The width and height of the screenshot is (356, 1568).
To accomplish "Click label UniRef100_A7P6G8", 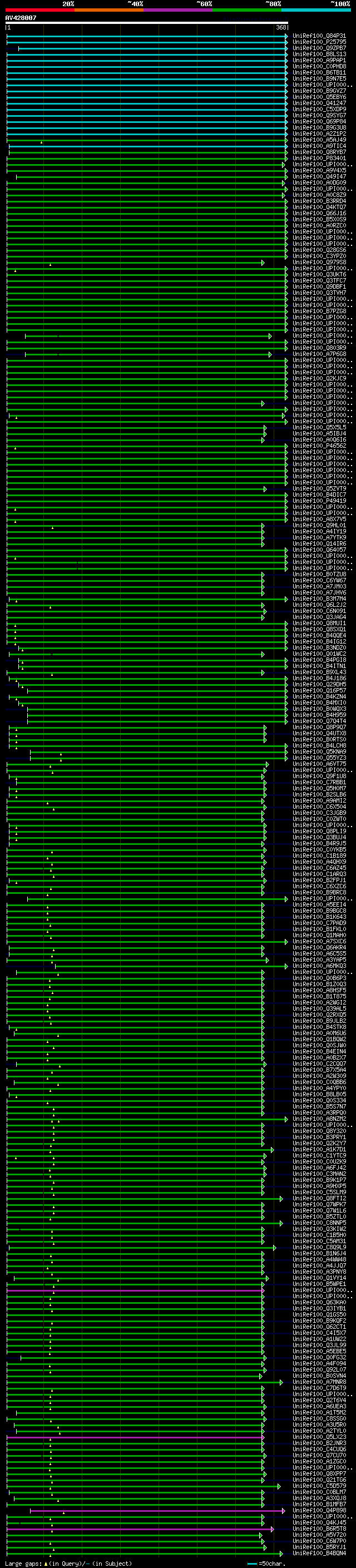I will (319, 354).
